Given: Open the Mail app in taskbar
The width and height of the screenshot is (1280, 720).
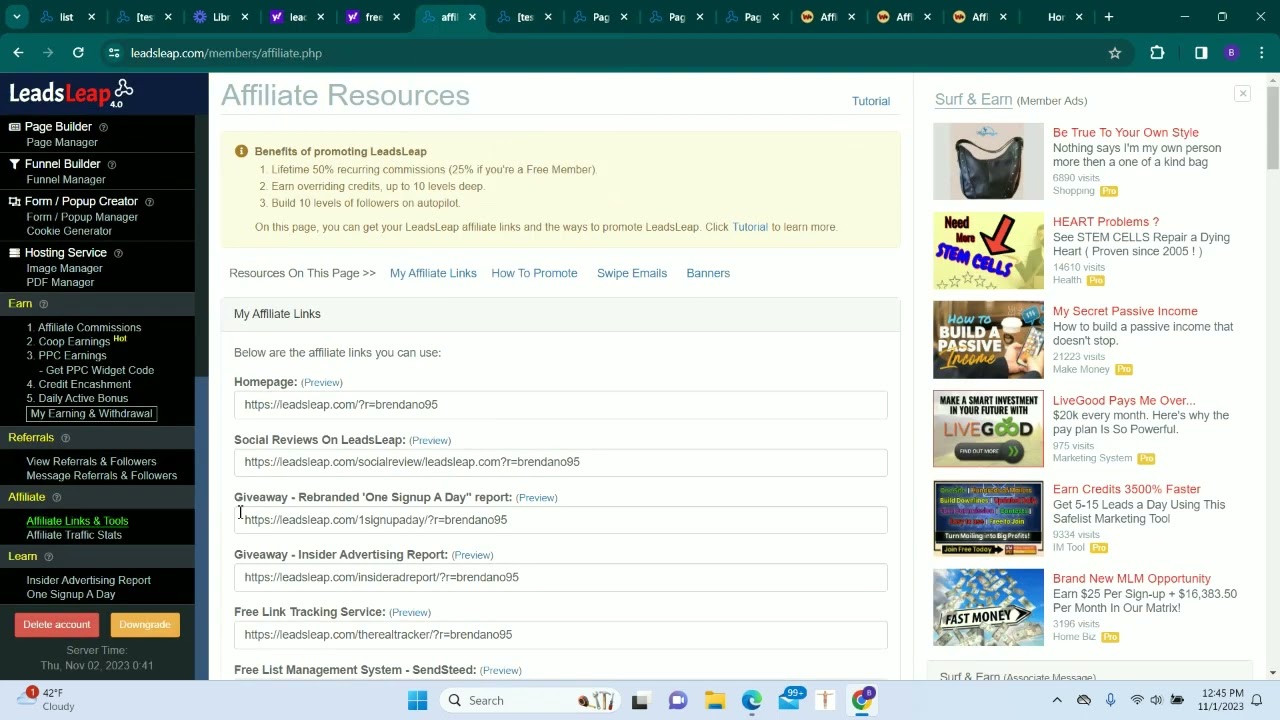Looking at the screenshot, I should [789, 700].
